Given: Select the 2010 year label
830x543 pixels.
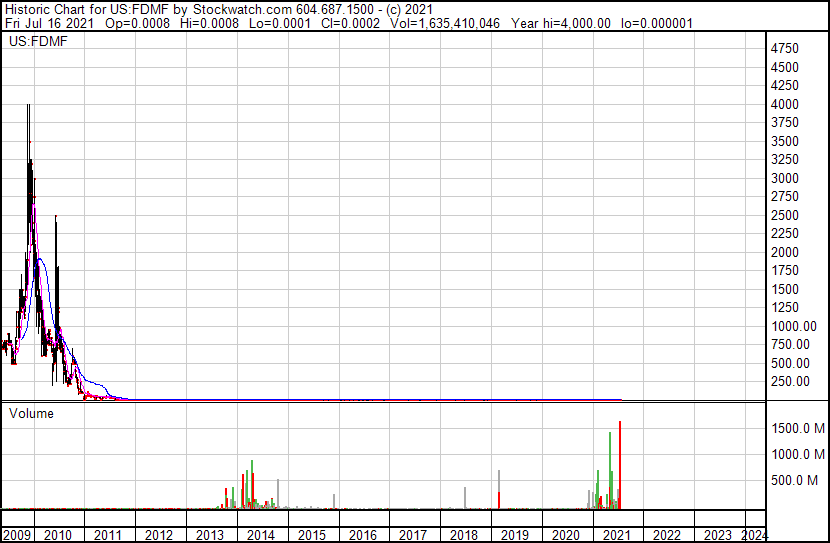Looking at the screenshot, I should [x=58, y=535].
